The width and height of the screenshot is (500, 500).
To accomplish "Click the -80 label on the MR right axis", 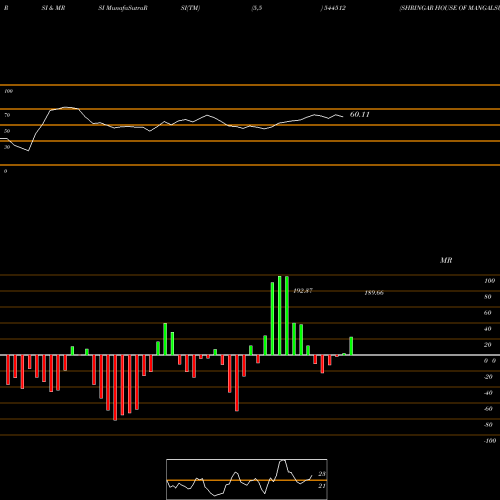I will click(488, 425).
